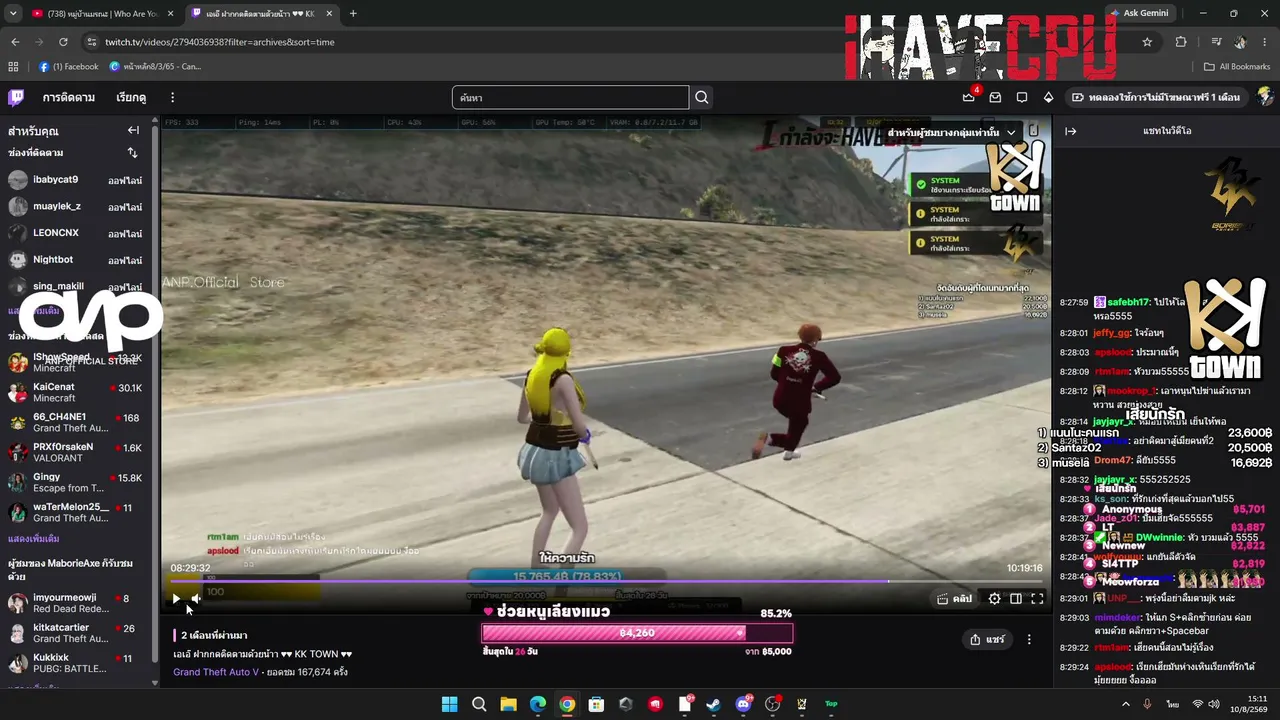Select the 66_CH4NE1 live channel
Viewport: 1280px width, 720px height.
pyautogui.click(x=76, y=422)
